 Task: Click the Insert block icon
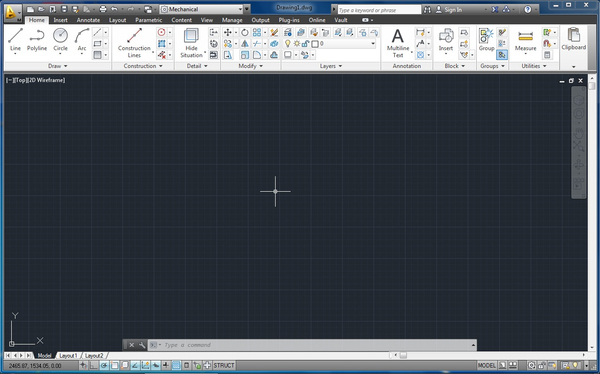point(446,39)
